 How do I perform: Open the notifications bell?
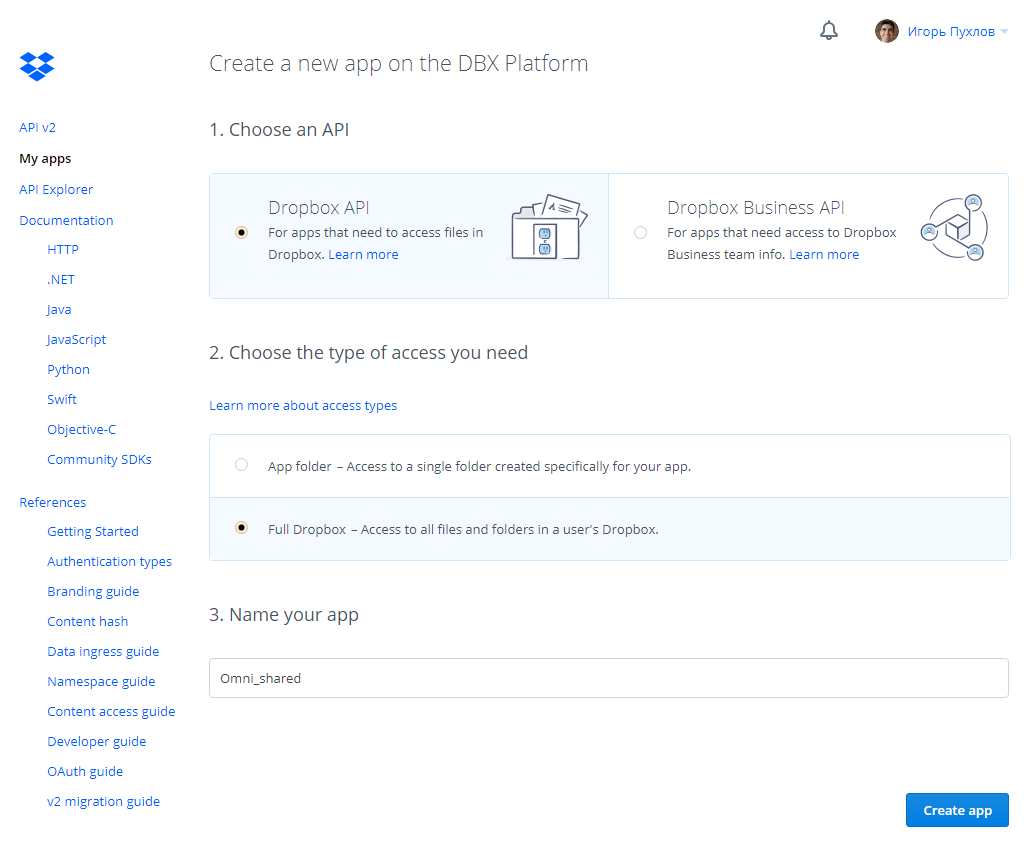click(829, 30)
